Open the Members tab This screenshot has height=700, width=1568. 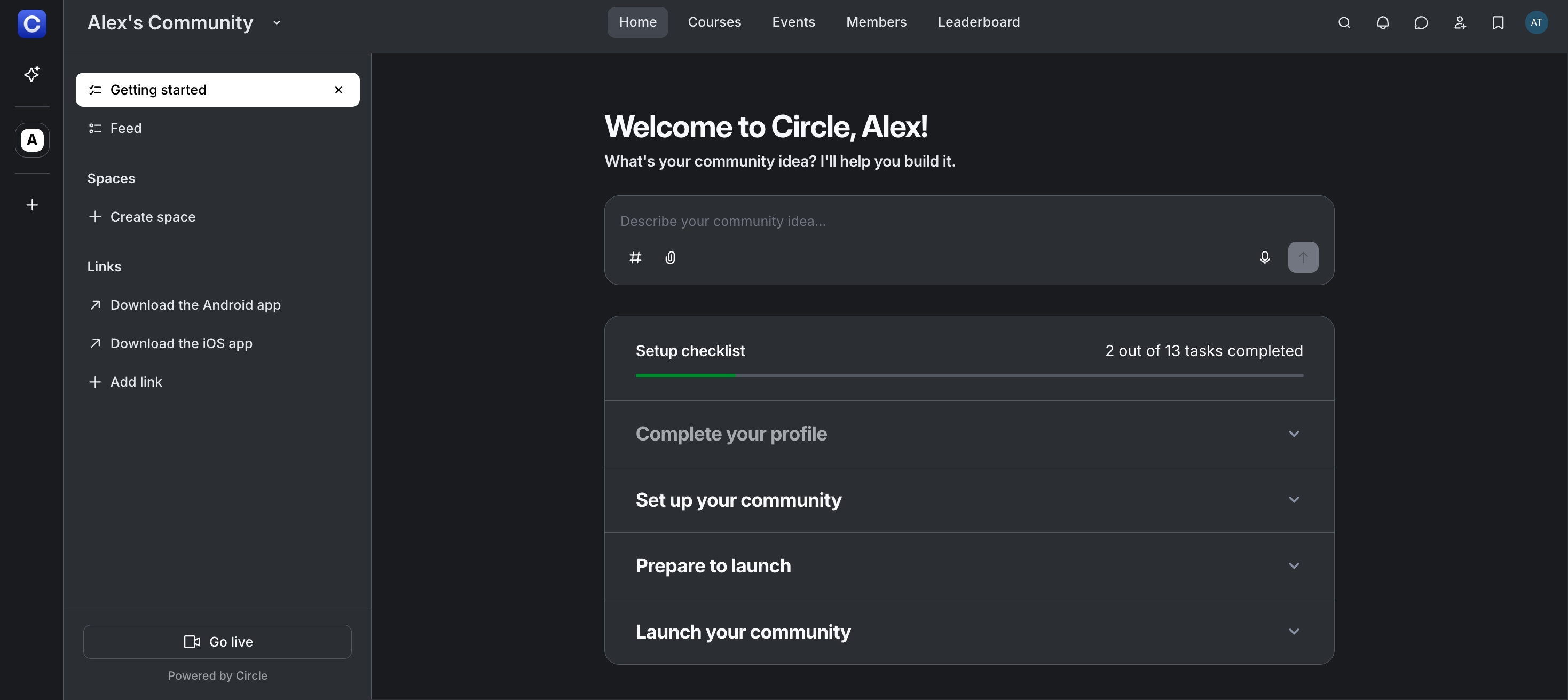(876, 22)
